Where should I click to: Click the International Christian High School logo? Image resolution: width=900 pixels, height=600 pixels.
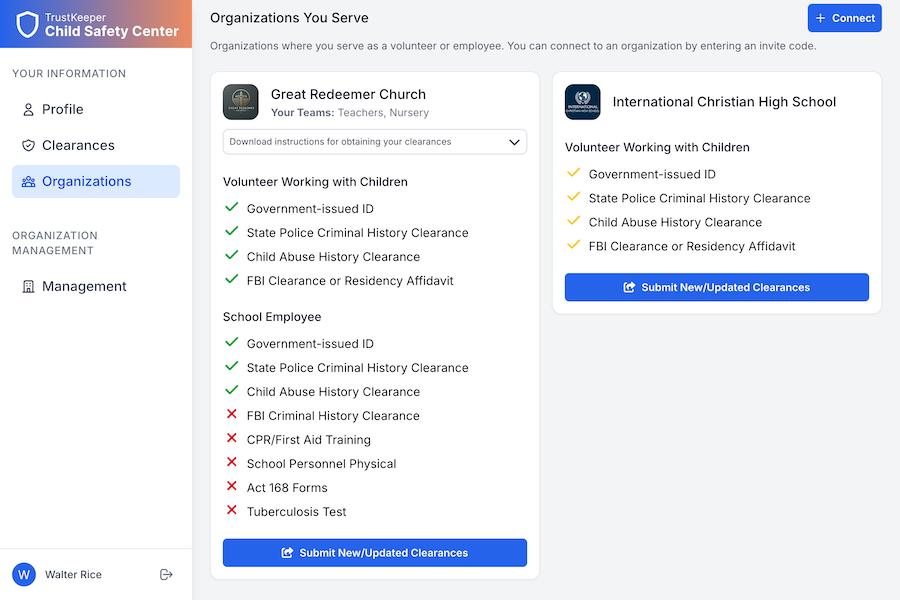[x=582, y=102]
